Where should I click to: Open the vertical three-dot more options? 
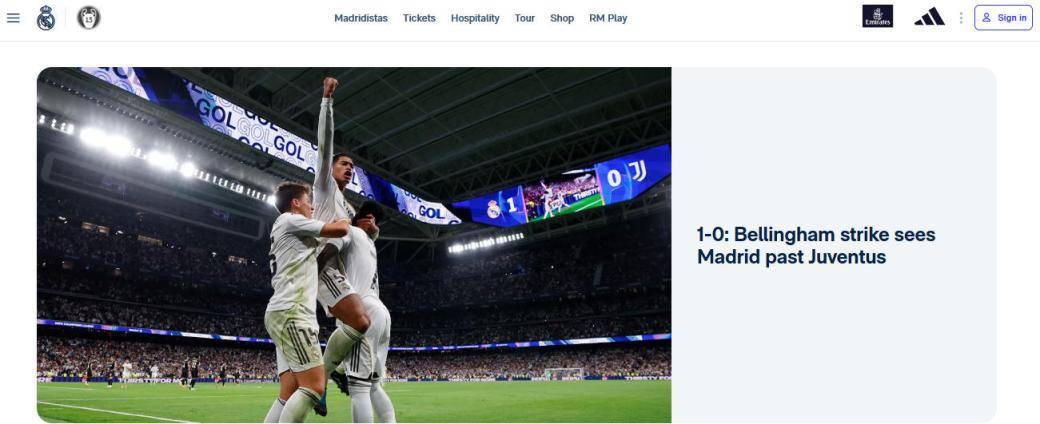pyautogui.click(x=960, y=18)
